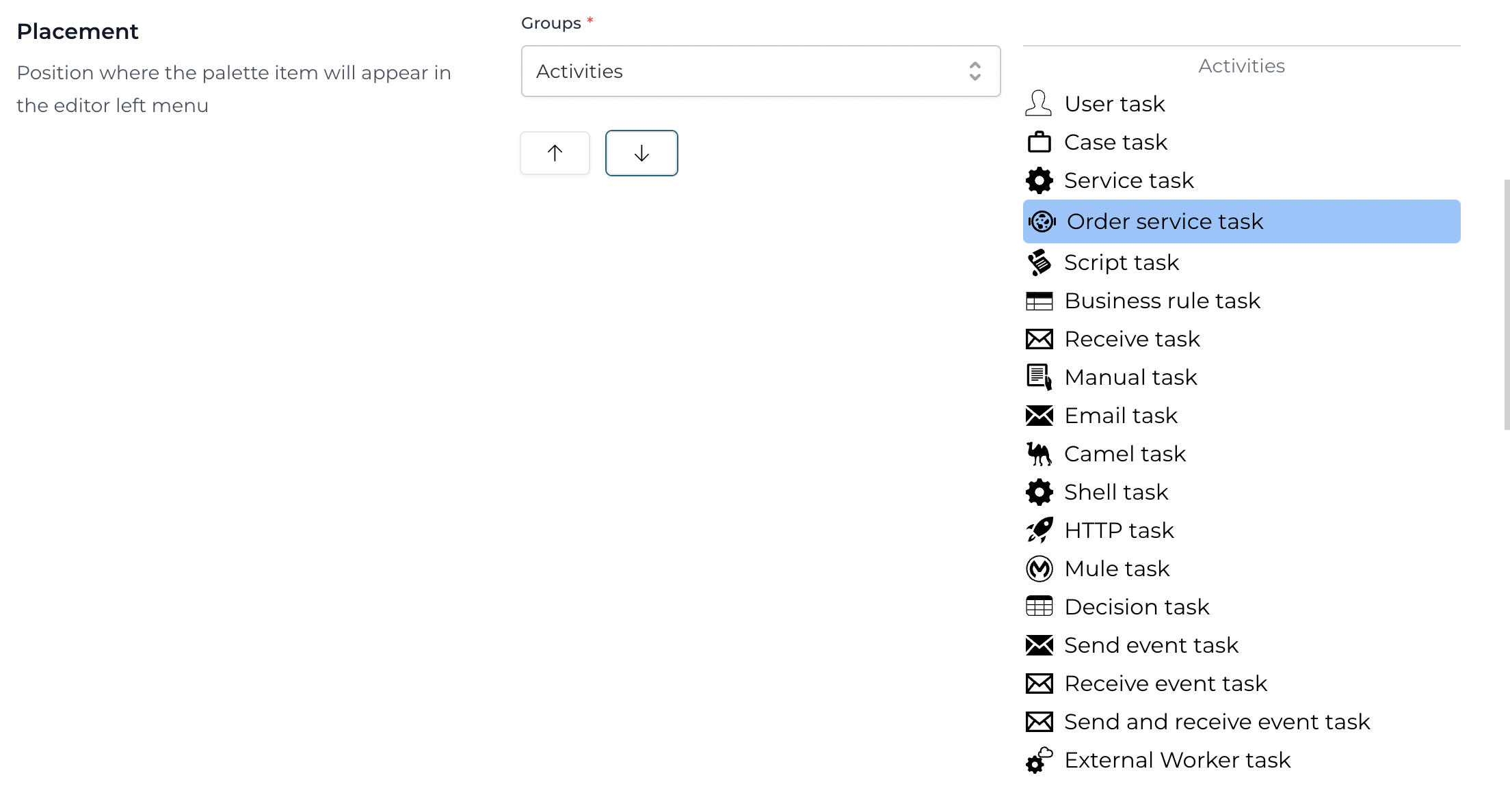
Task: Select the Business rule task icon
Action: (x=1039, y=300)
